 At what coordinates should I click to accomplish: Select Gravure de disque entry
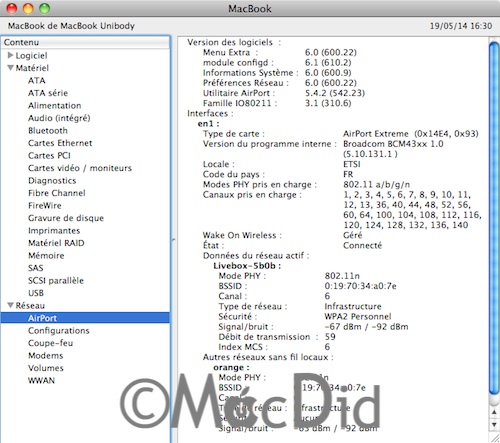pyautogui.click(x=66, y=218)
